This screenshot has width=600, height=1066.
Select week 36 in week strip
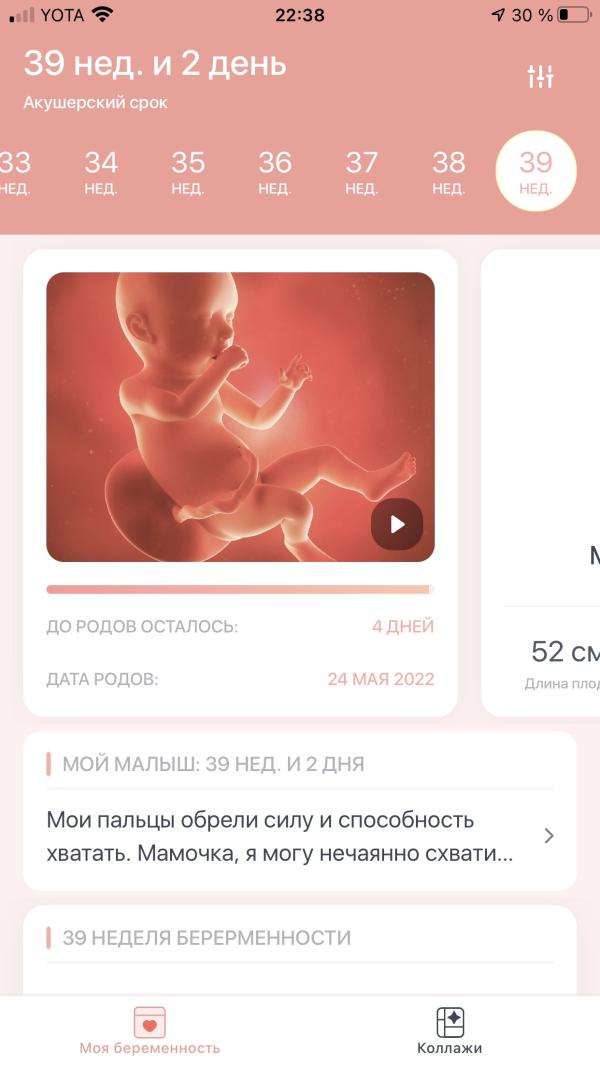[275, 172]
